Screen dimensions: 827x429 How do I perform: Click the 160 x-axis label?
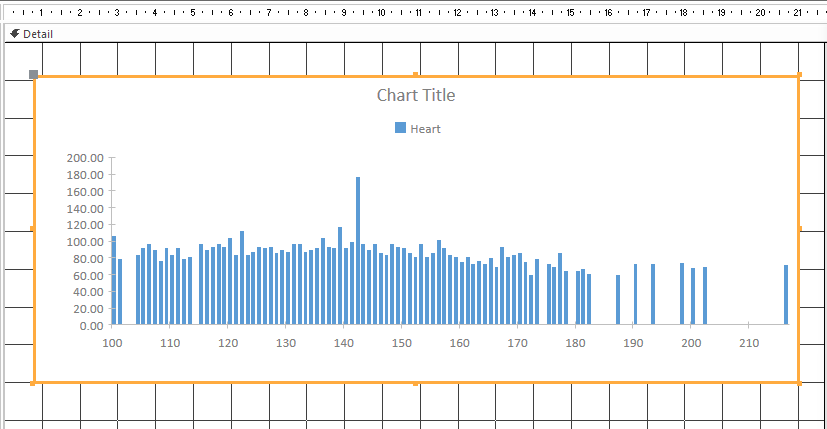coord(459,343)
